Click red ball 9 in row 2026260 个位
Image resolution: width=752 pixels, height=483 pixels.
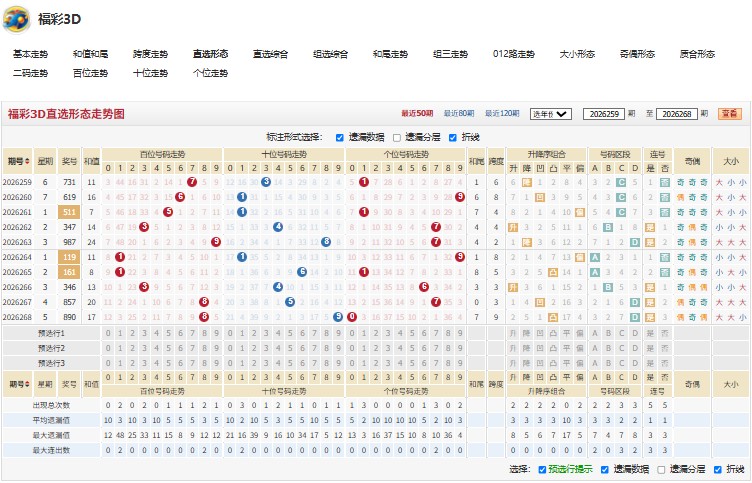click(460, 197)
